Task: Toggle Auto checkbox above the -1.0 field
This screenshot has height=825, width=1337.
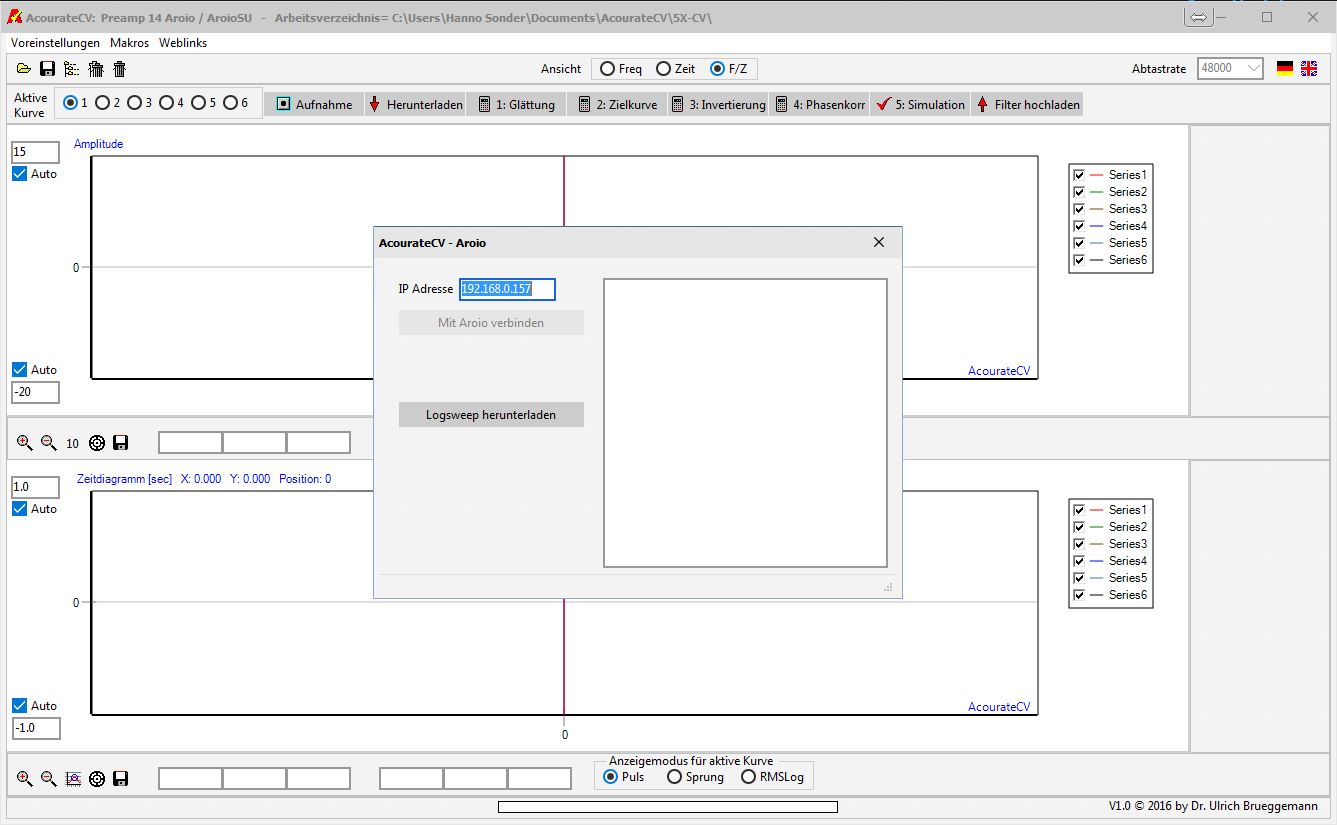Action: 20,706
